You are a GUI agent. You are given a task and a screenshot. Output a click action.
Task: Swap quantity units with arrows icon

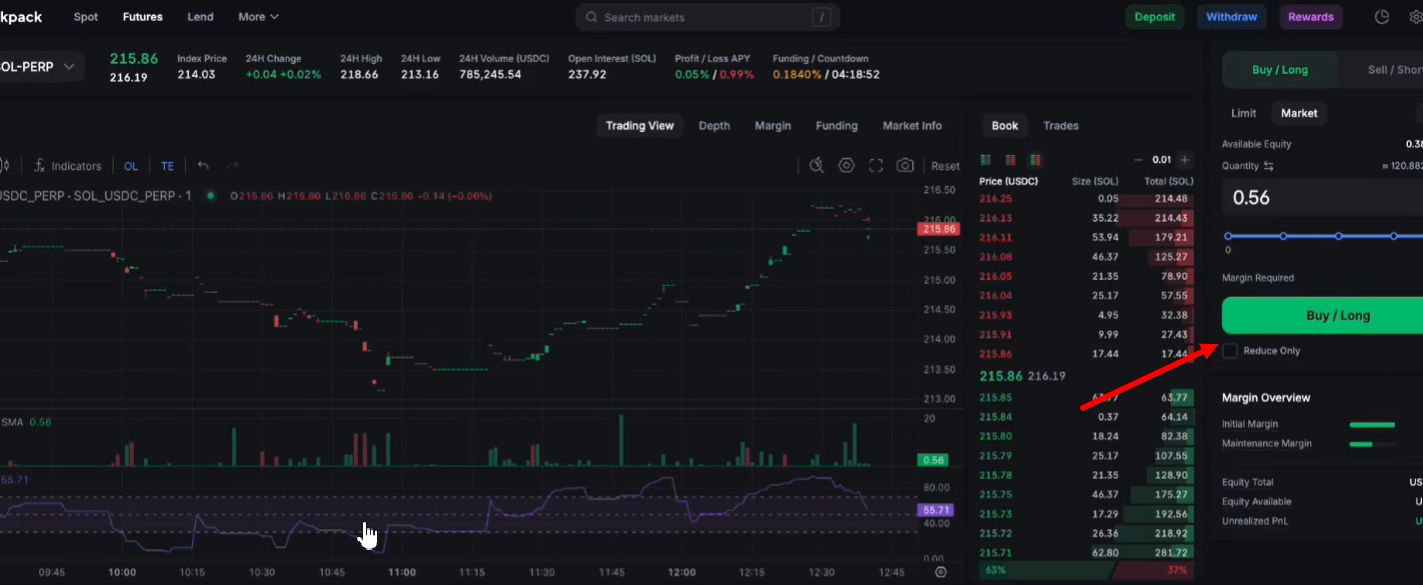[x=1269, y=166]
